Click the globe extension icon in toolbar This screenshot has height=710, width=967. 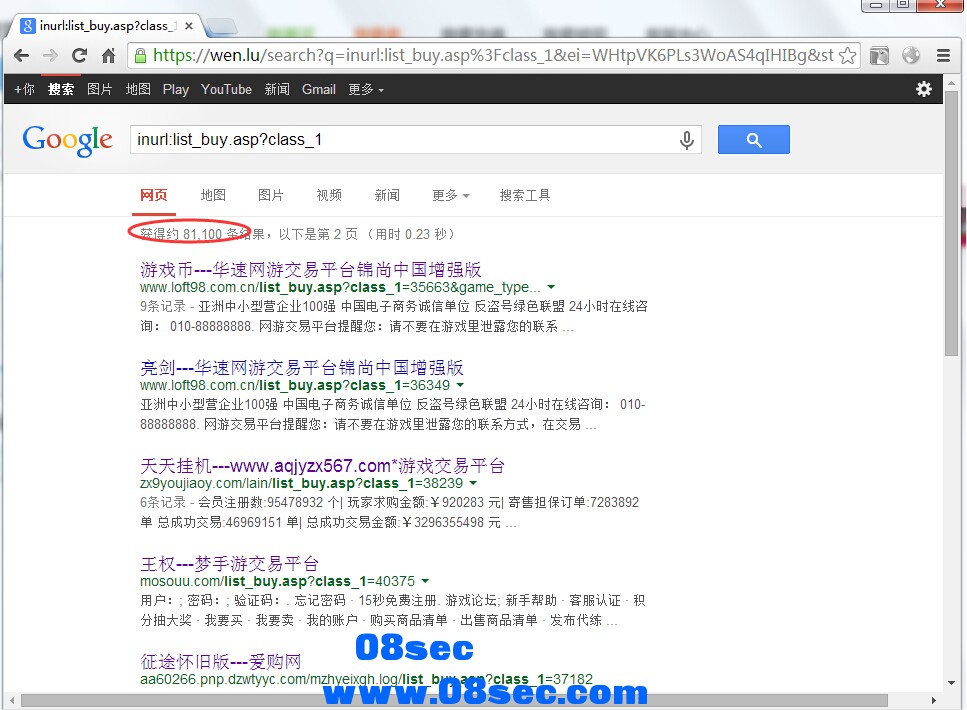[x=911, y=56]
